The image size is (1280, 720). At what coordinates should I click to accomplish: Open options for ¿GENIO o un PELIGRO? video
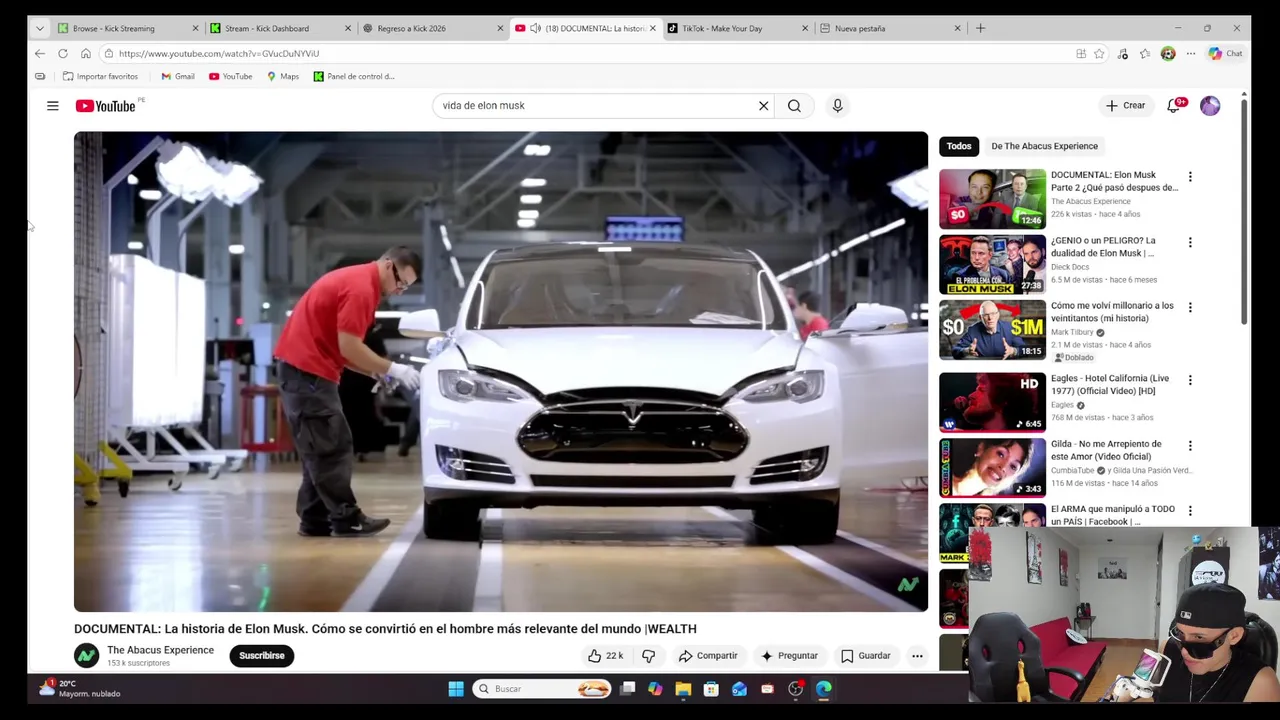click(x=1190, y=243)
